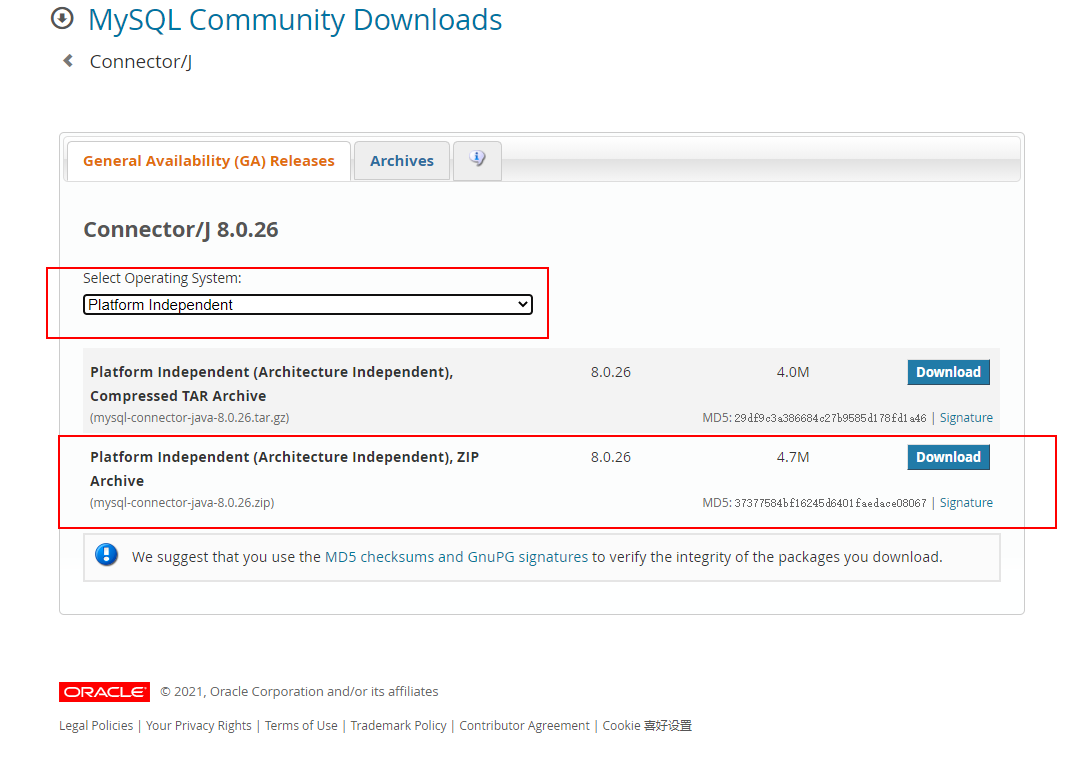Viewport: 1090px width, 761px height.
Task: Click the filename mysql-connector-java-8.0.26.tar.gz
Action: [x=190, y=418]
